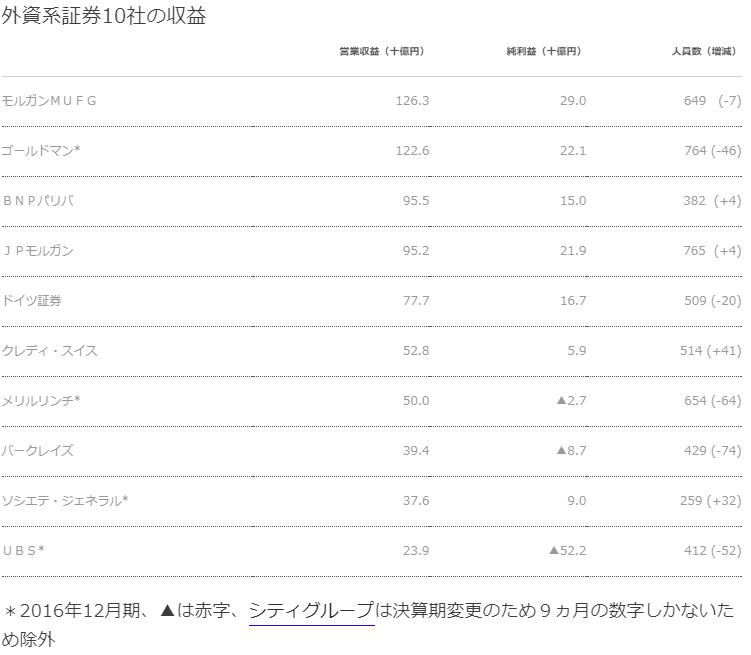Click the title 外資系証券10社の収益
The image size is (751, 655).
(104, 16)
